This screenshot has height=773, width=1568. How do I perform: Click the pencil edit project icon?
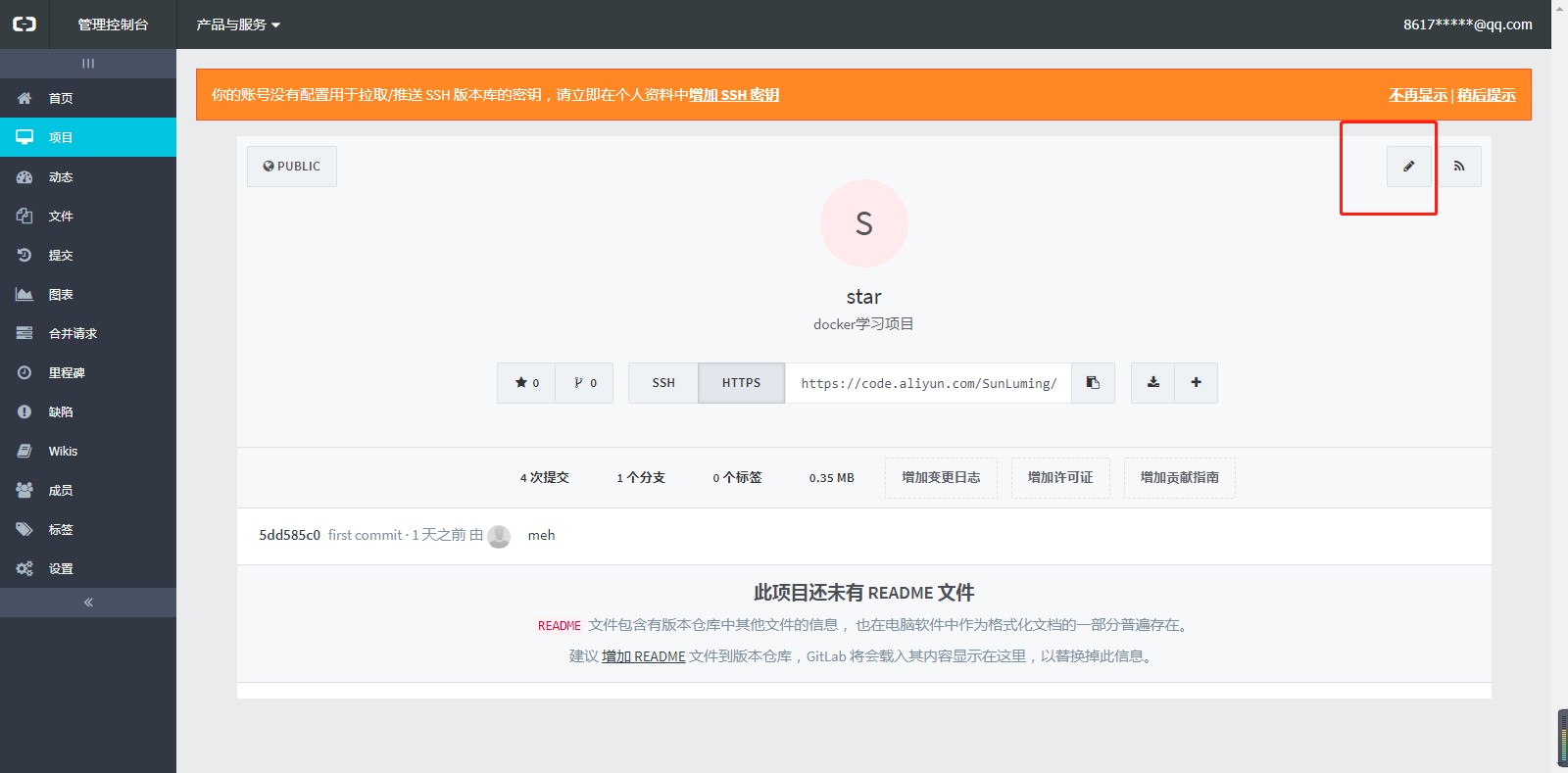coord(1409,167)
